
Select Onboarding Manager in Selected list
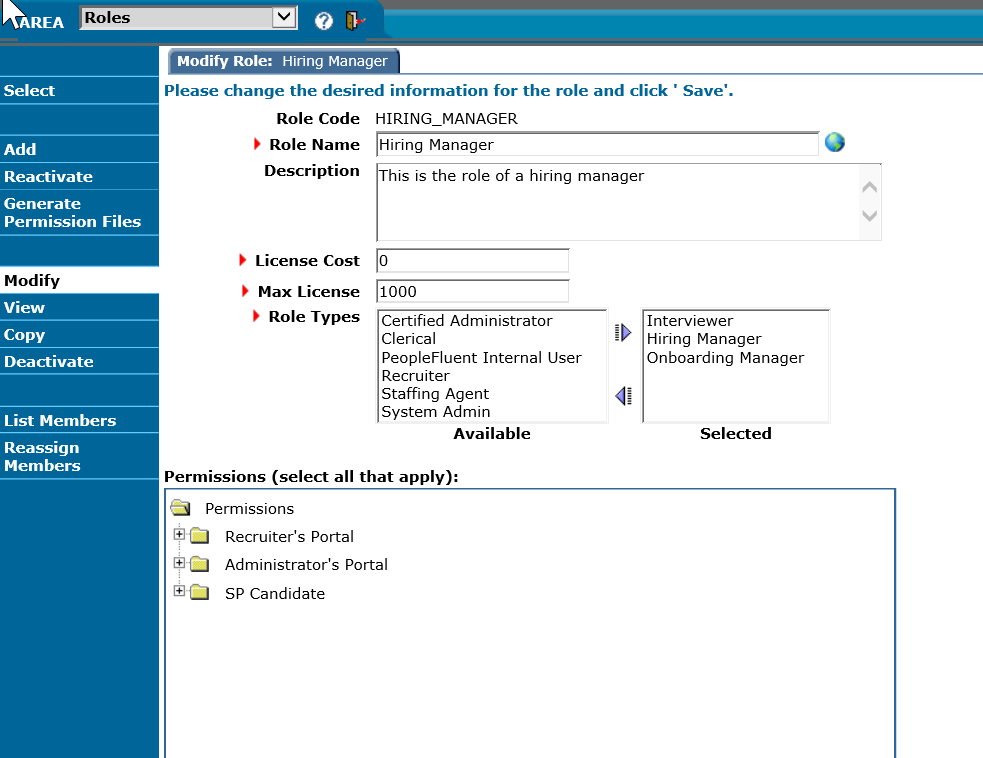click(725, 357)
